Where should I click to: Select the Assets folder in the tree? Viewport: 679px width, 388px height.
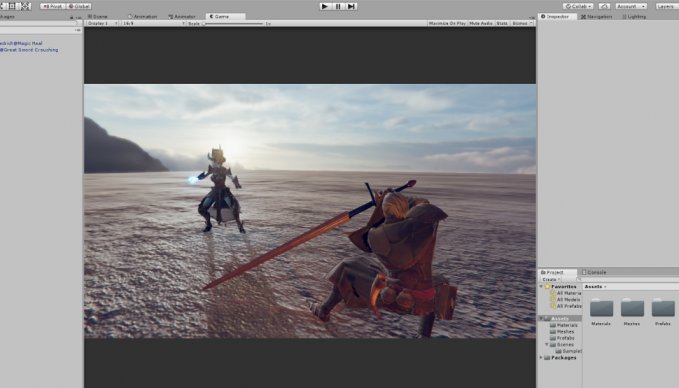[x=559, y=319]
